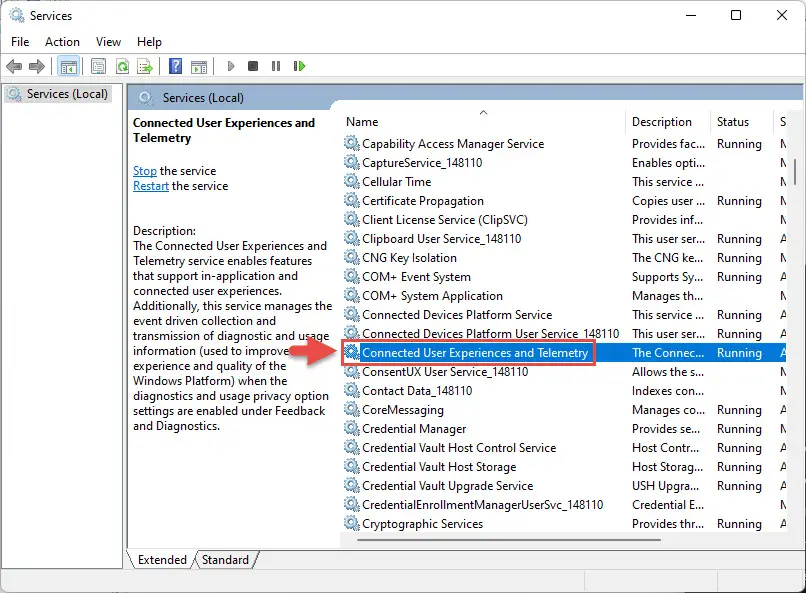This screenshot has width=806, height=593.
Task: Click the Pause Service toolbar icon
Action: pyautogui.click(x=275, y=66)
